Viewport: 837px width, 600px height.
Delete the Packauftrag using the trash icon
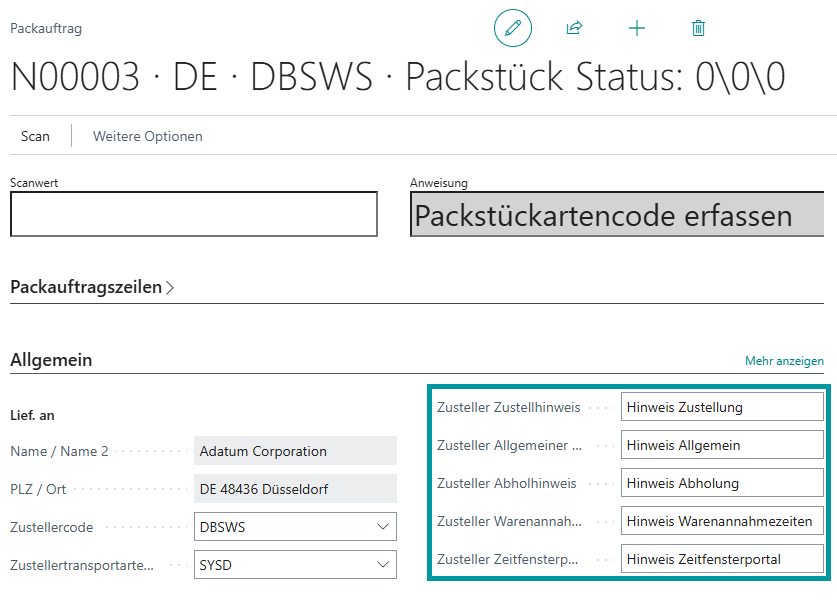tap(698, 28)
